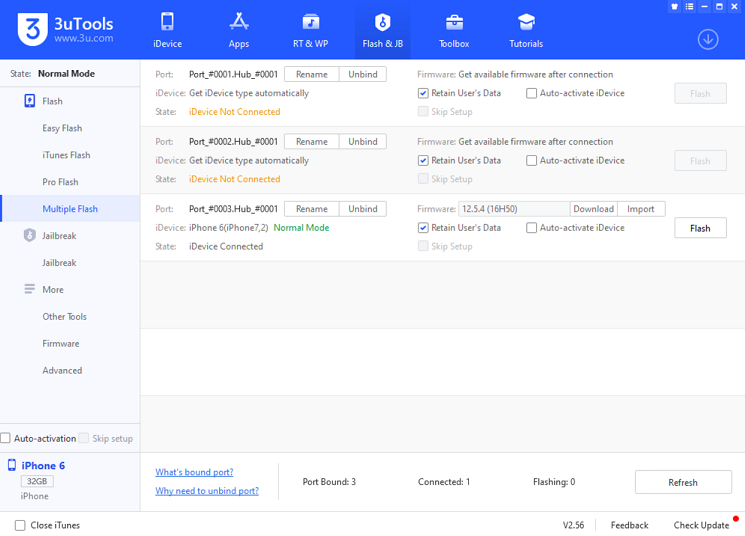
Task: Rename Port_#0001.Hub_#0001
Action: click(x=312, y=74)
